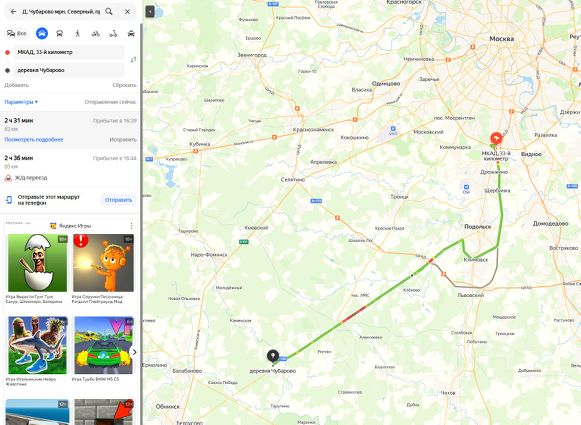Open the Turbo BMW M5 CS game thumbnail
Screen dimensions: 581x425
tap(104, 345)
